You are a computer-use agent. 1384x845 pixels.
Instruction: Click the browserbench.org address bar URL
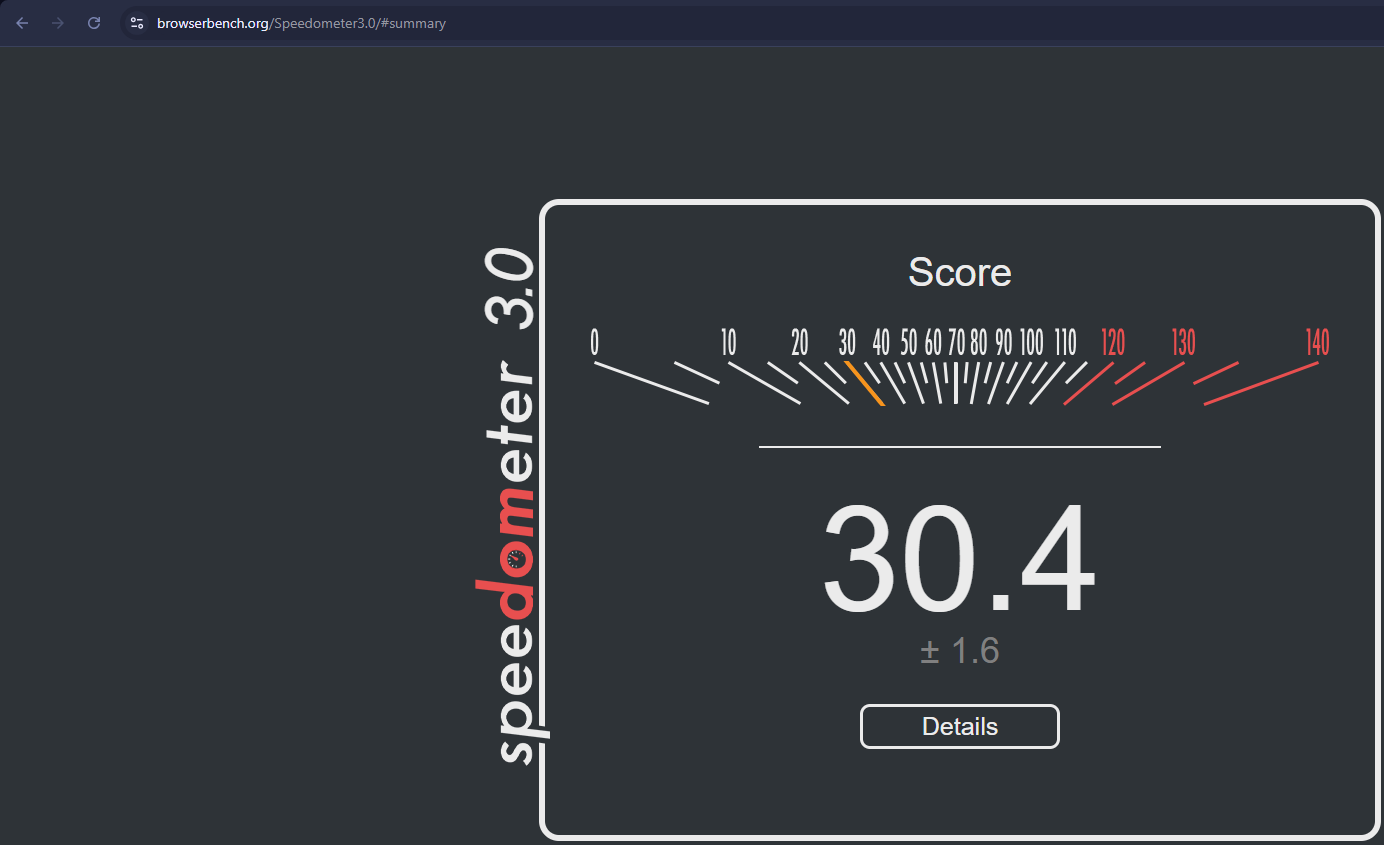coord(301,23)
